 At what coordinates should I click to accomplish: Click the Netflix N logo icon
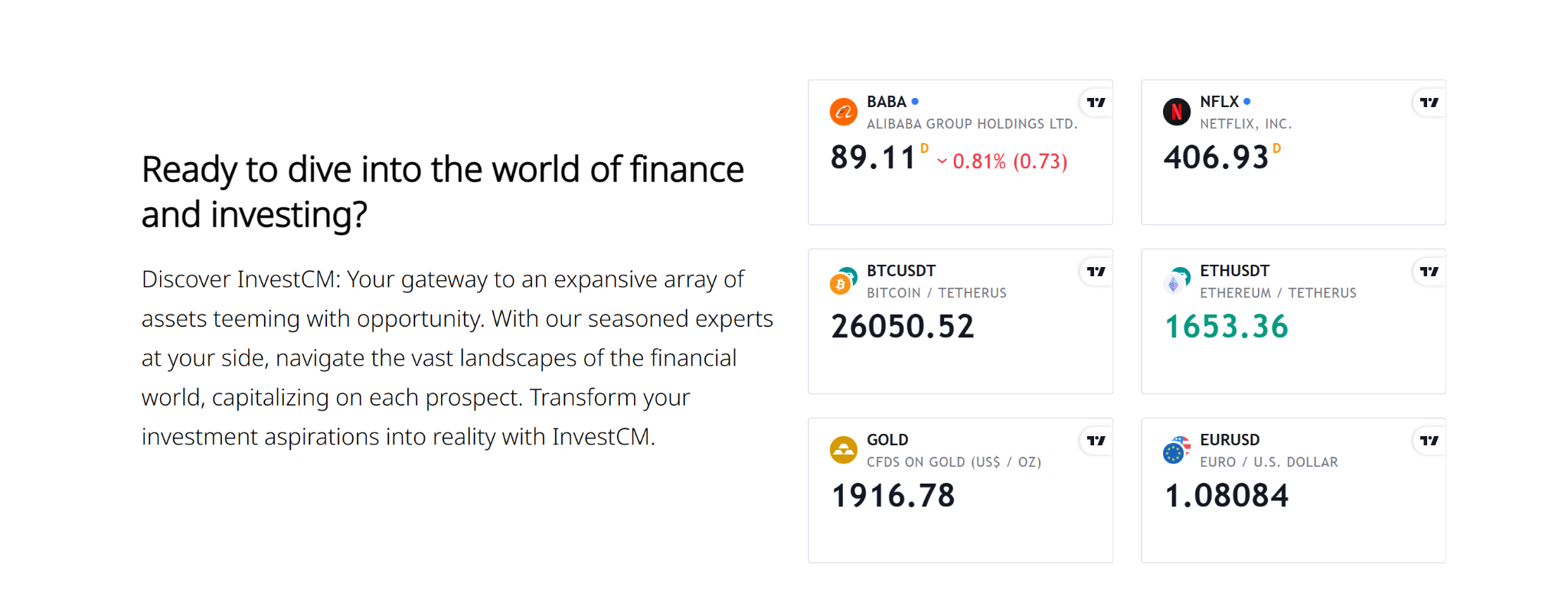click(x=1177, y=112)
